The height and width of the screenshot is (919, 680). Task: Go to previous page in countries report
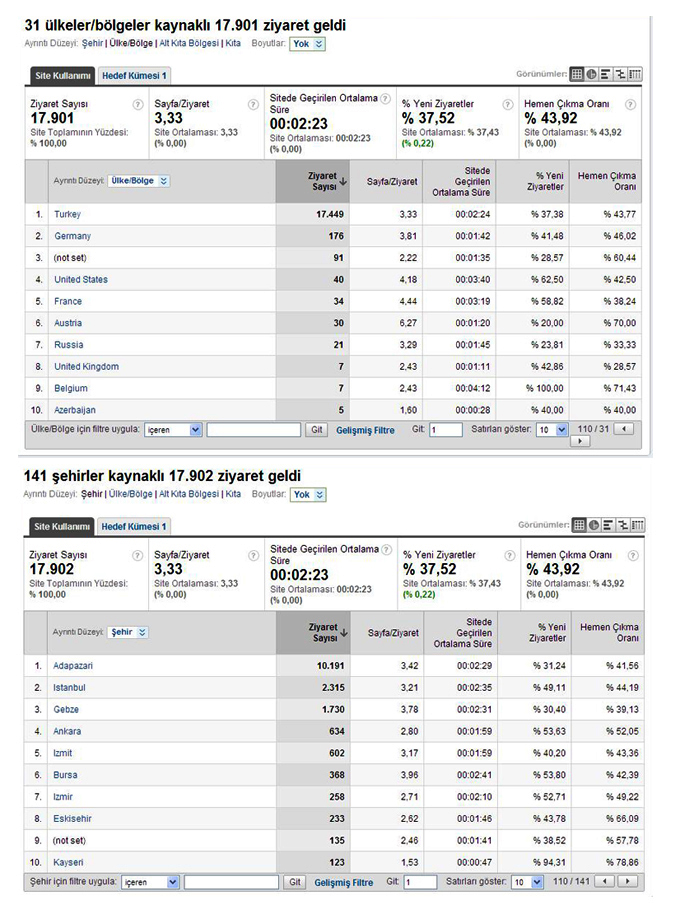pos(624,429)
